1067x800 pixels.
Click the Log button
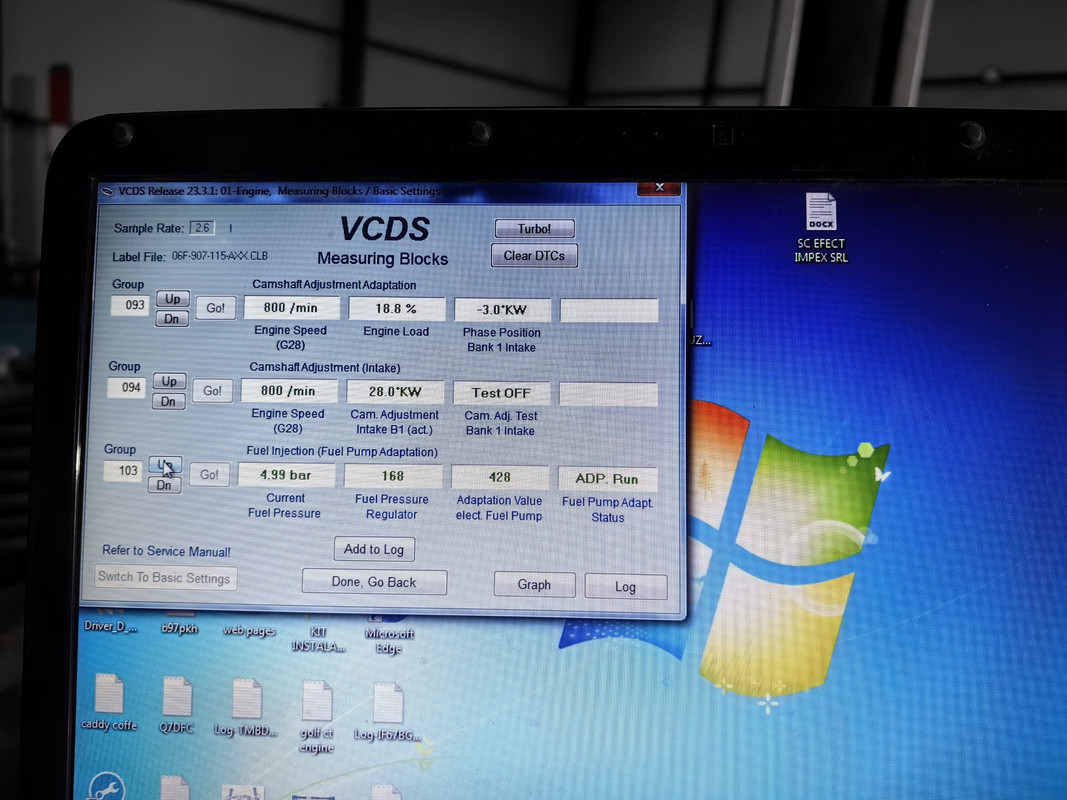[625, 586]
